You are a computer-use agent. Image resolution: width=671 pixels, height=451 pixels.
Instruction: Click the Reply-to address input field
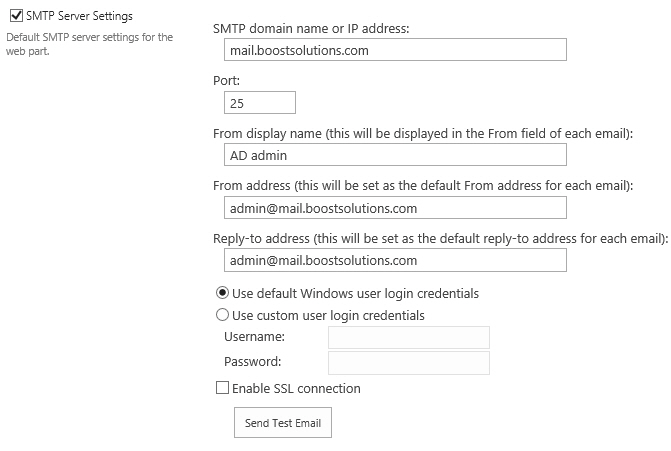(395, 260)
